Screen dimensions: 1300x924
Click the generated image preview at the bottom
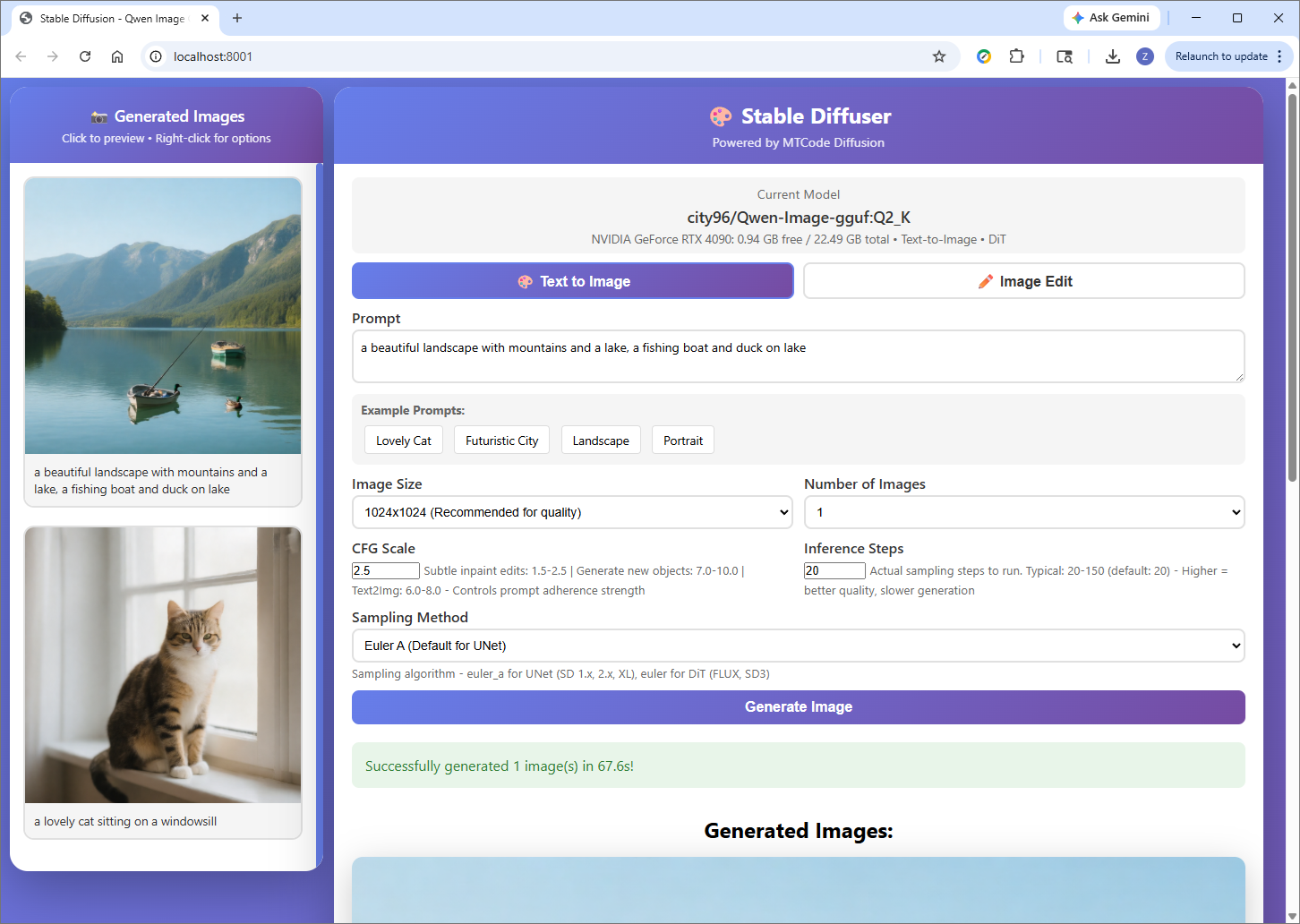(799, 890)
